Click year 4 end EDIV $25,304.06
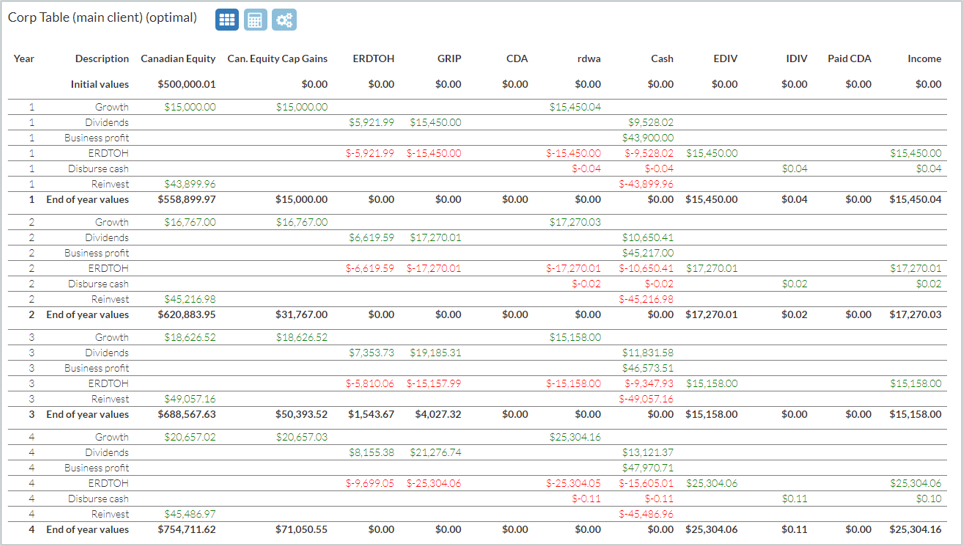Viewport: 963px width, 546px height. point(712,529)
